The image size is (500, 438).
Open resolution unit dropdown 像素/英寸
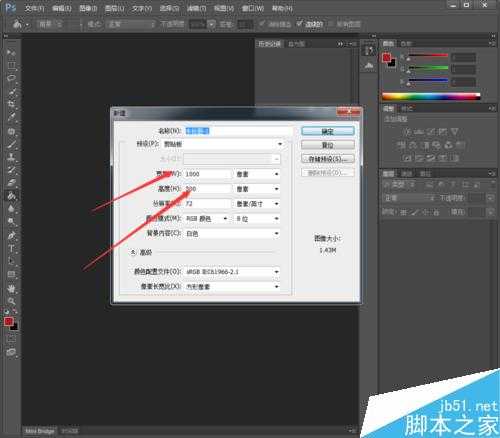pos(256,204)
